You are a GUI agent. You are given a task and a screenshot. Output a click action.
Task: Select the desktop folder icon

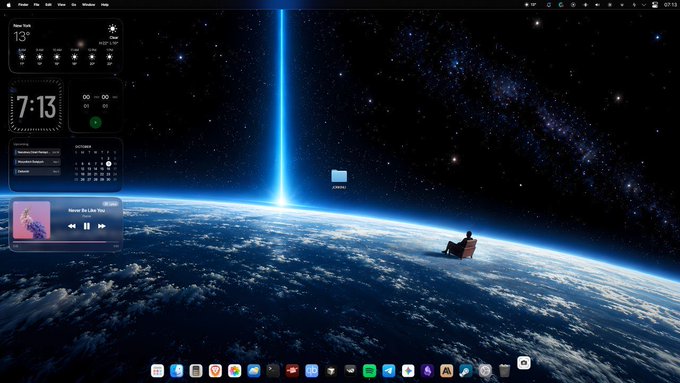339,176
